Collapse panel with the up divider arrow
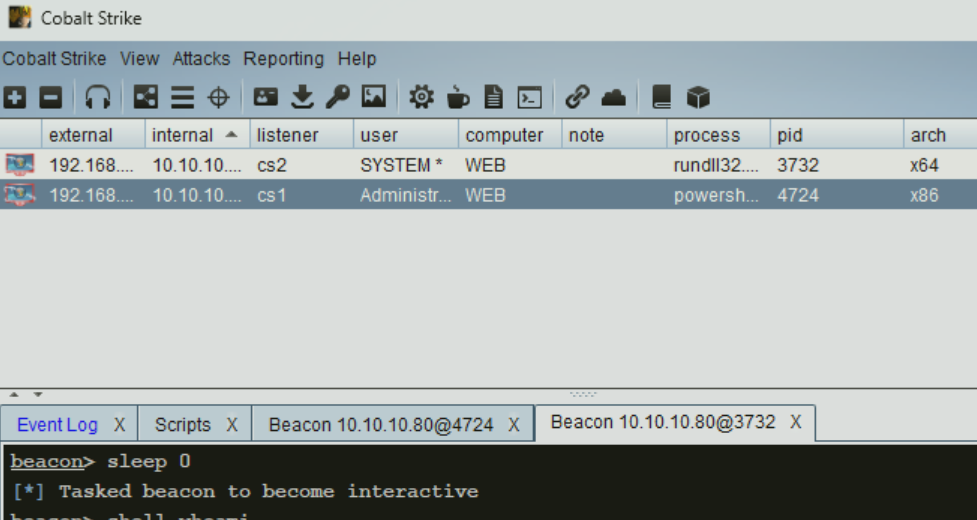Screen dimensions: 977x520 pyautogui.click(x=14, y=395)
